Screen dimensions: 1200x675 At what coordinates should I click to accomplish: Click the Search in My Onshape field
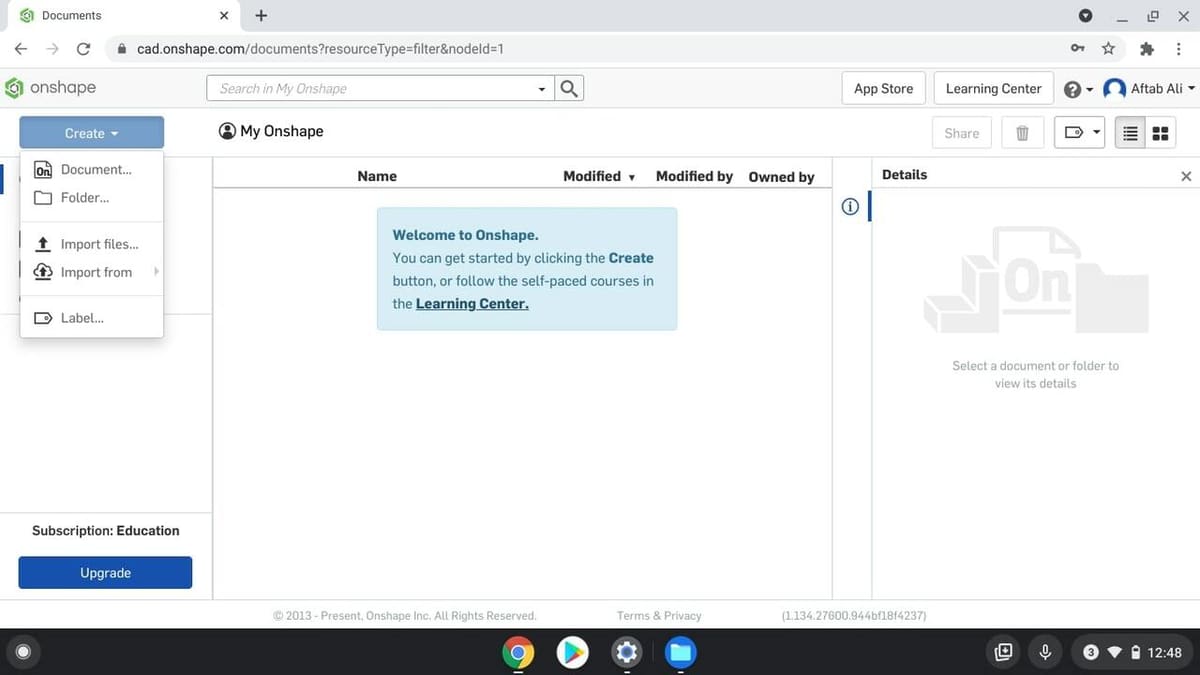pyautogui.click(x=375, y=88)
